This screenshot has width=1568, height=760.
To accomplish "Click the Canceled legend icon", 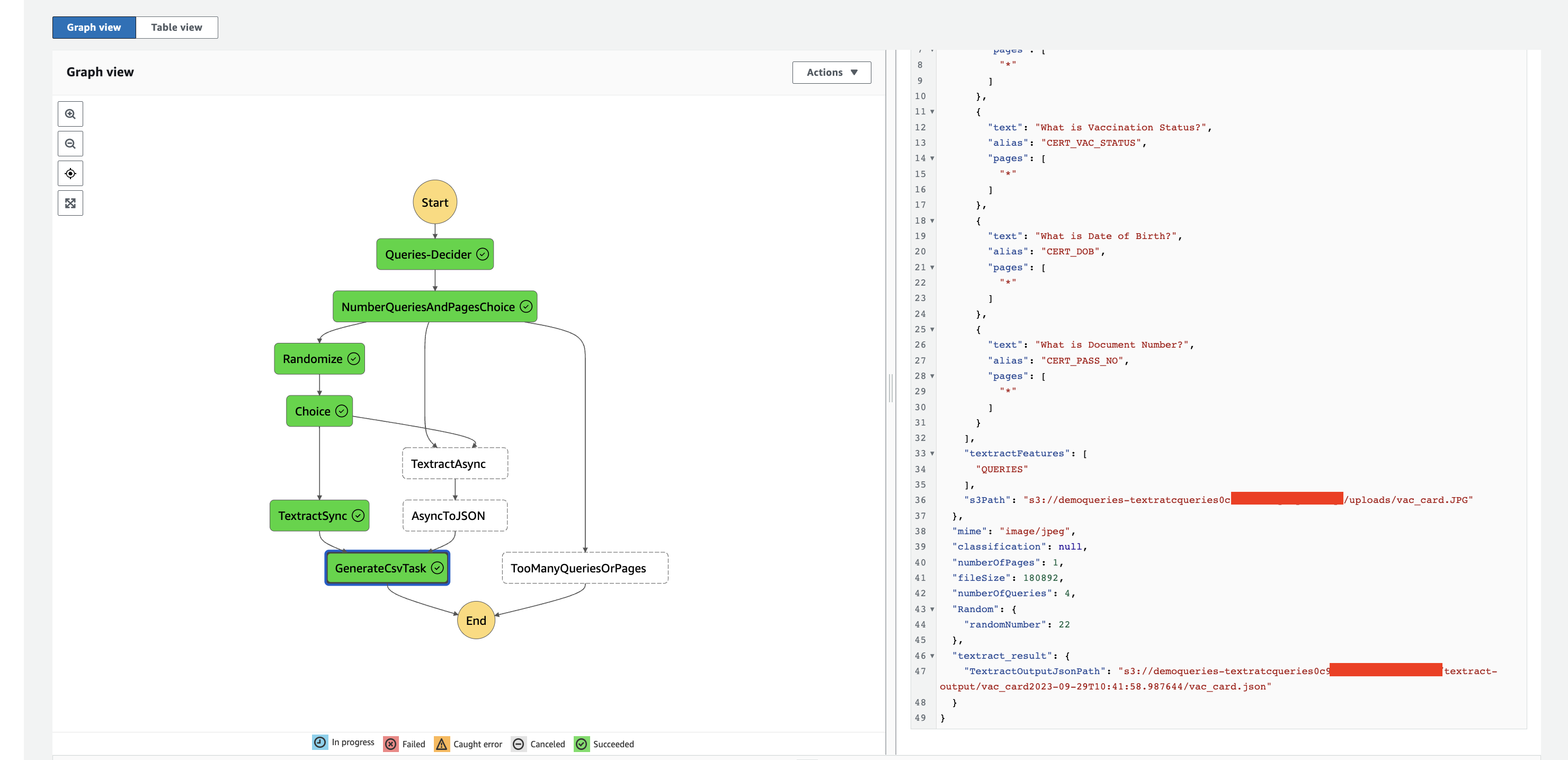I will pos(518,744).
